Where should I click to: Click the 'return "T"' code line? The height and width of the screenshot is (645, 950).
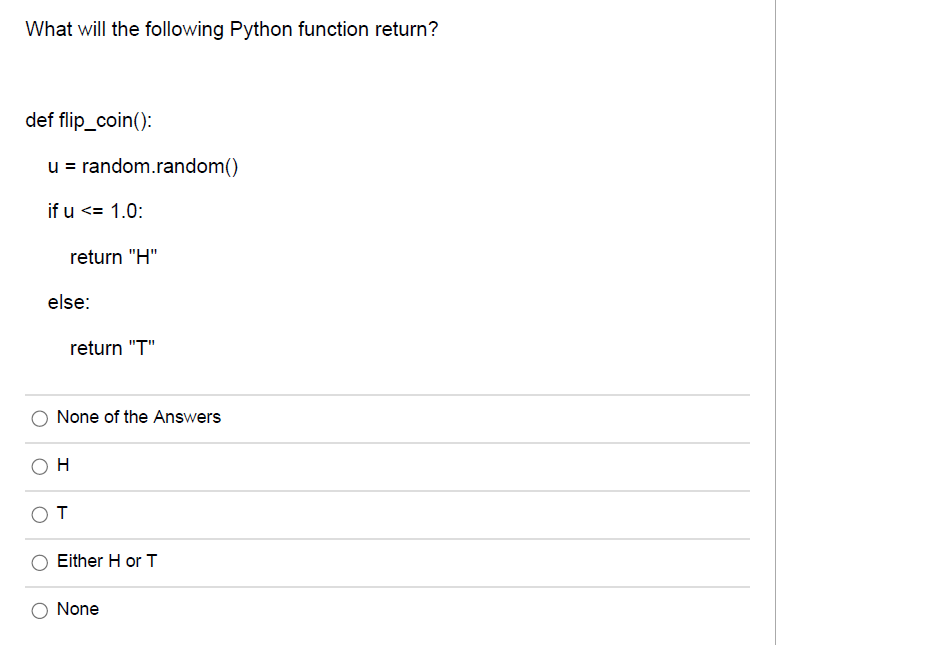112,348
